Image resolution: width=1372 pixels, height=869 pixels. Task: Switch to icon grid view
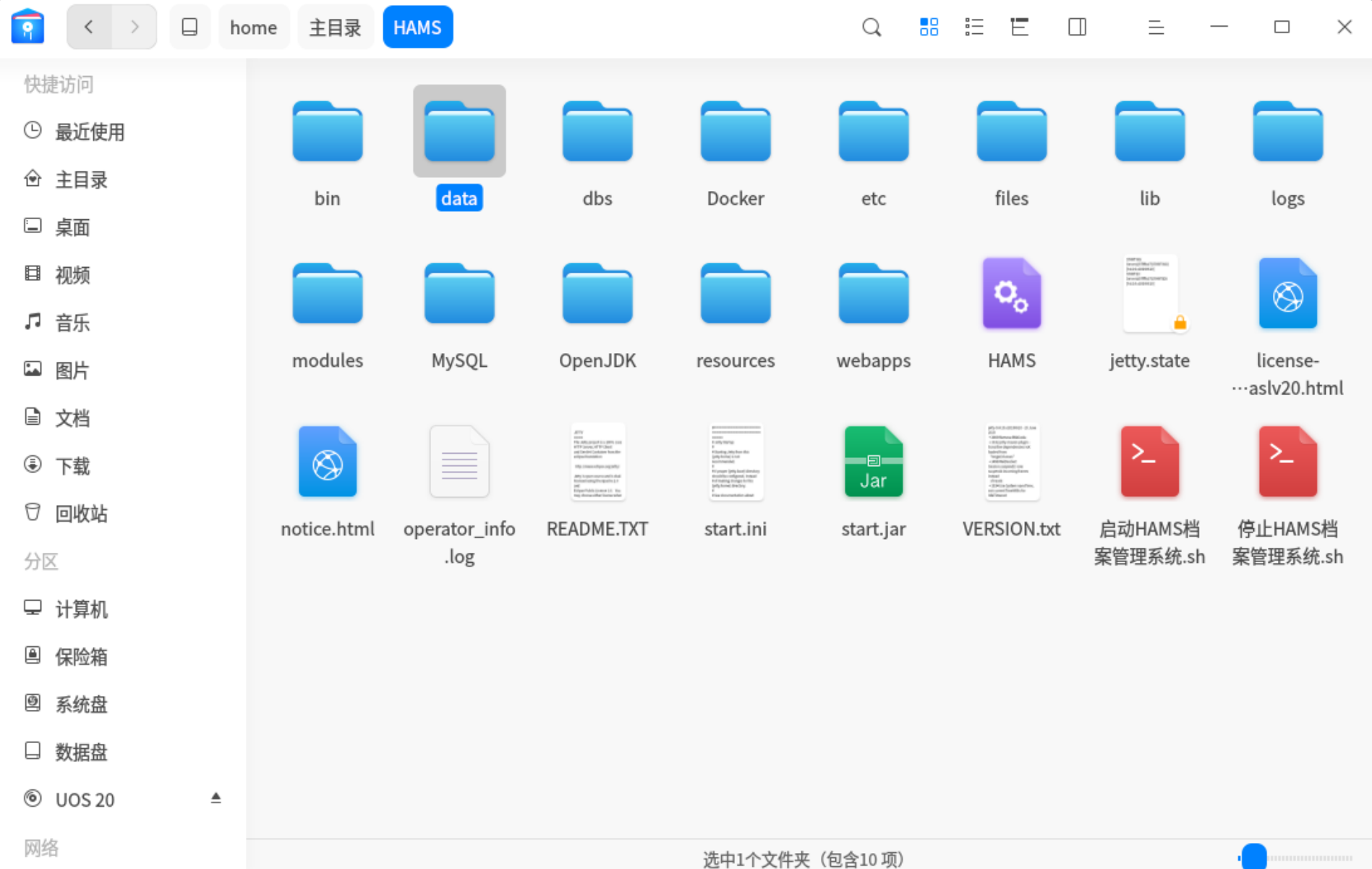pyautogui.click(x=929, y=27)
